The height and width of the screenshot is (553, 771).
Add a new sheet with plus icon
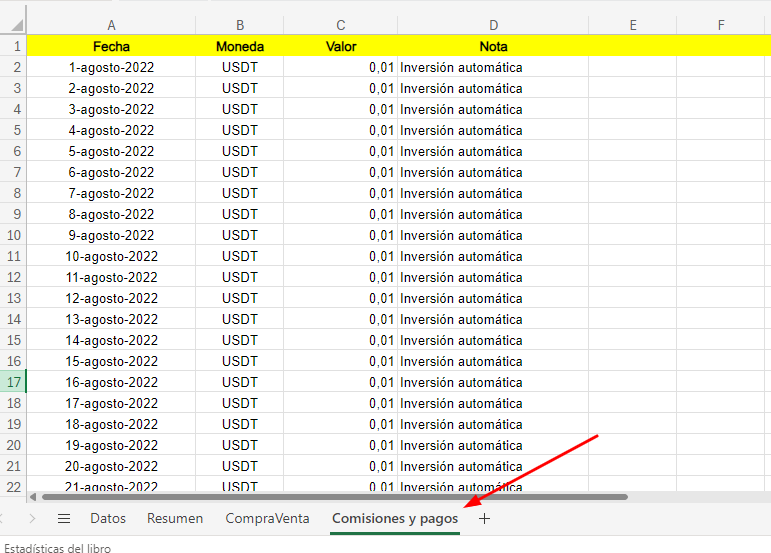click(x=485, y=519)
